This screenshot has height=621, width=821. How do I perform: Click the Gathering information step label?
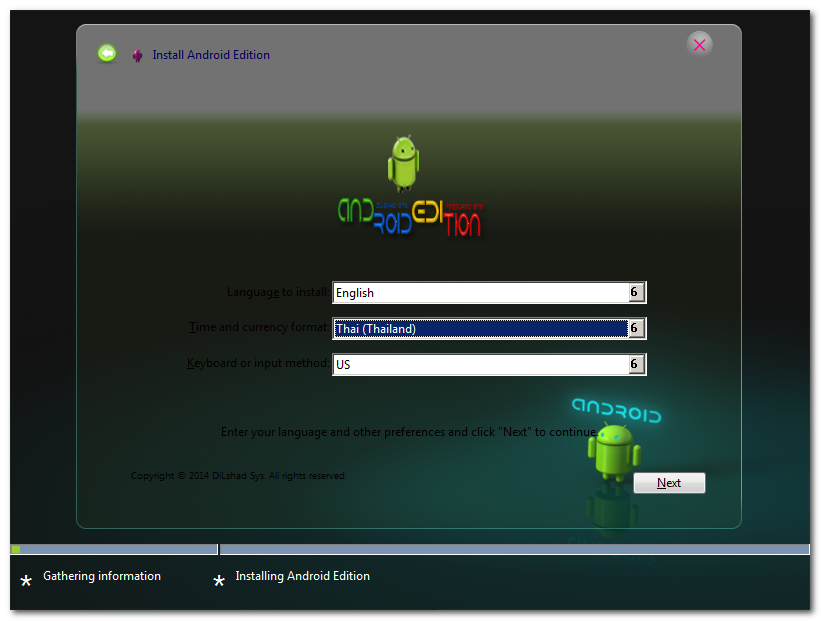tap(102, 576)
